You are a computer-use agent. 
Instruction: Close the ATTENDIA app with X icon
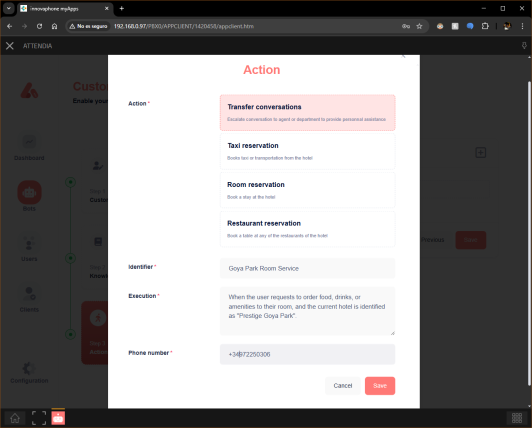pos(10,46)
